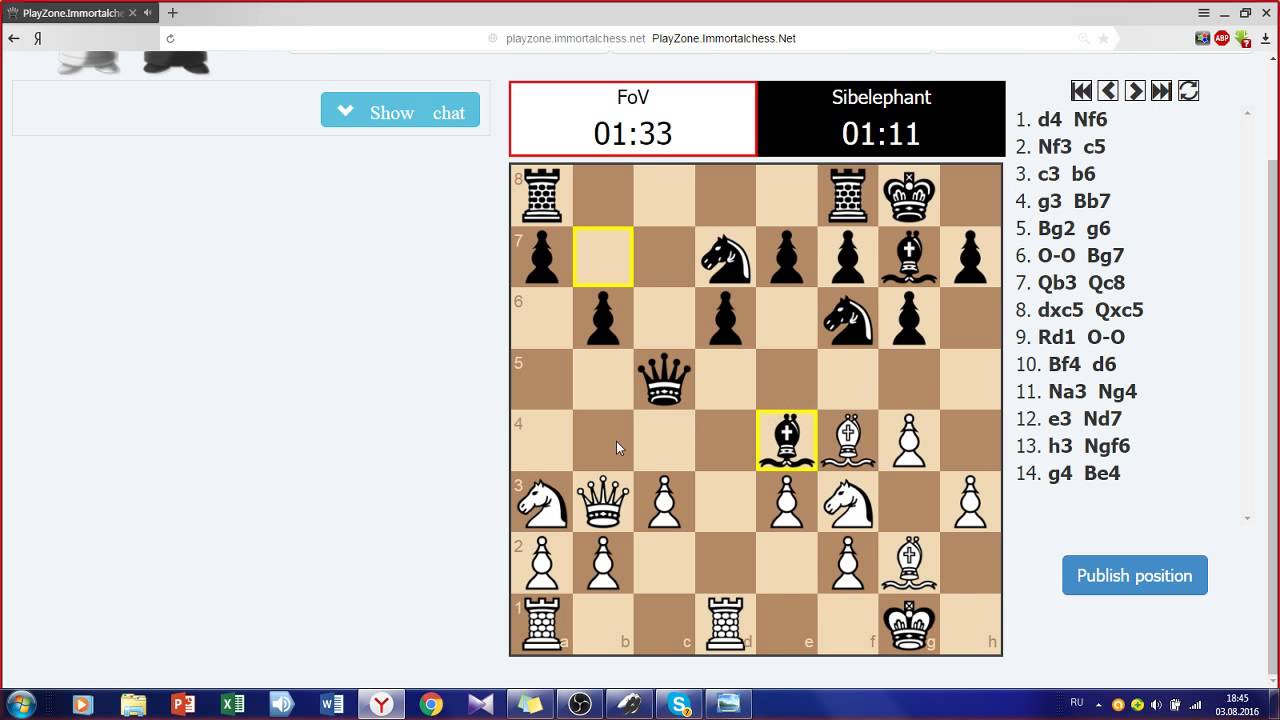Select the black queen on c5
The height and width of the screenshot is (720, 1280).
664,380
